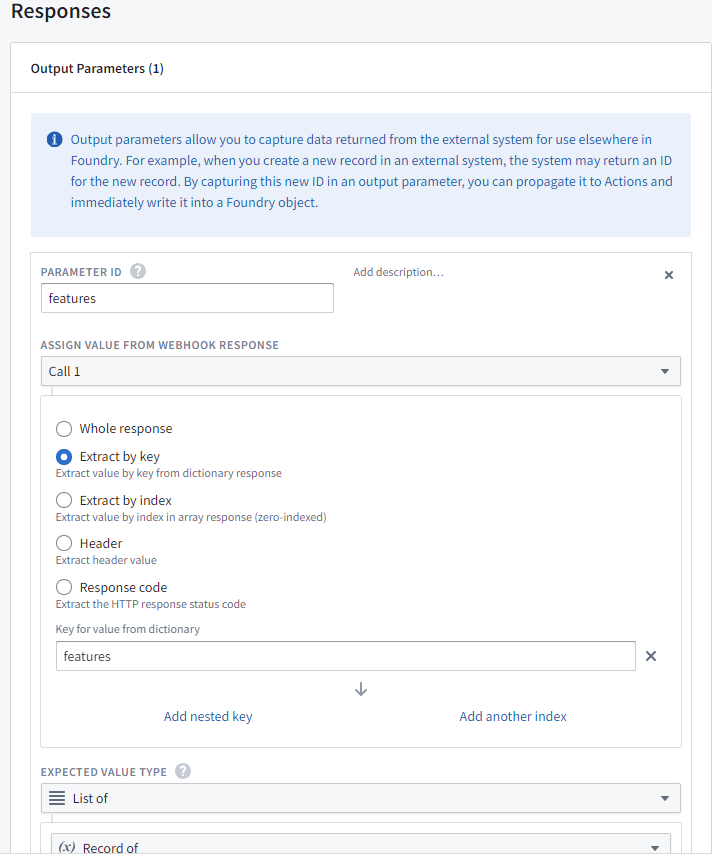Select the Whole response option
The height and width of the screenshot is (854, 712).
(x=64, y=429)
